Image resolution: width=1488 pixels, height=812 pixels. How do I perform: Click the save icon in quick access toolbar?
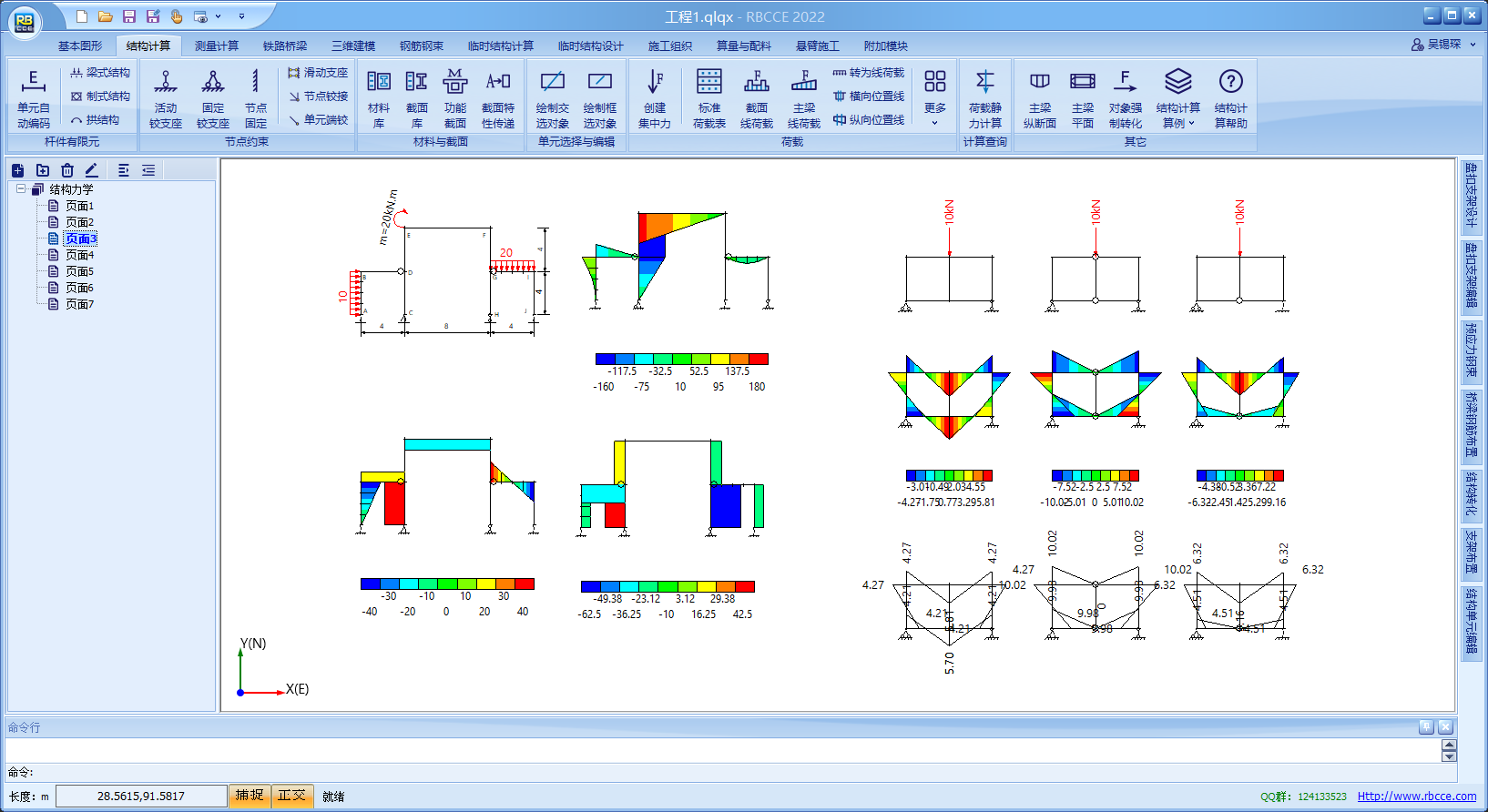click(x=129, y=16)
